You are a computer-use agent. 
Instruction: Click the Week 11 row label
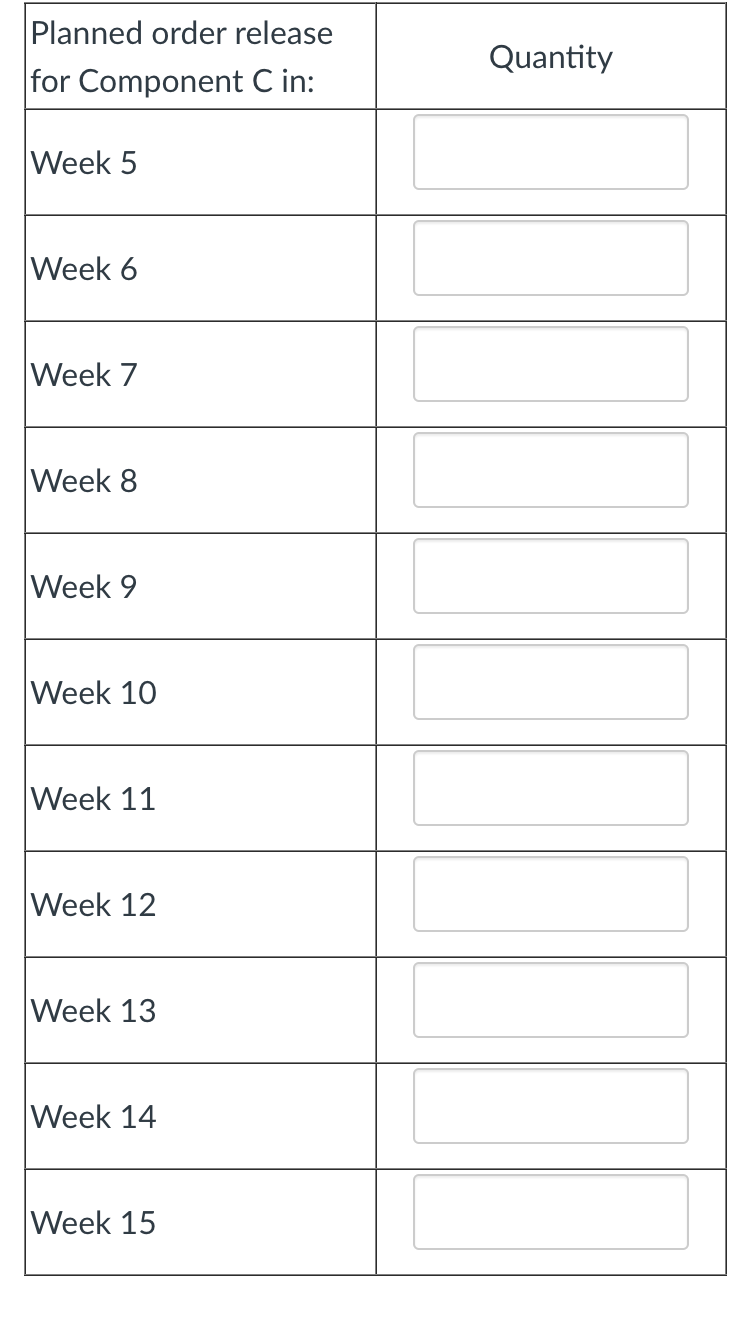click(x=92, y=799)
